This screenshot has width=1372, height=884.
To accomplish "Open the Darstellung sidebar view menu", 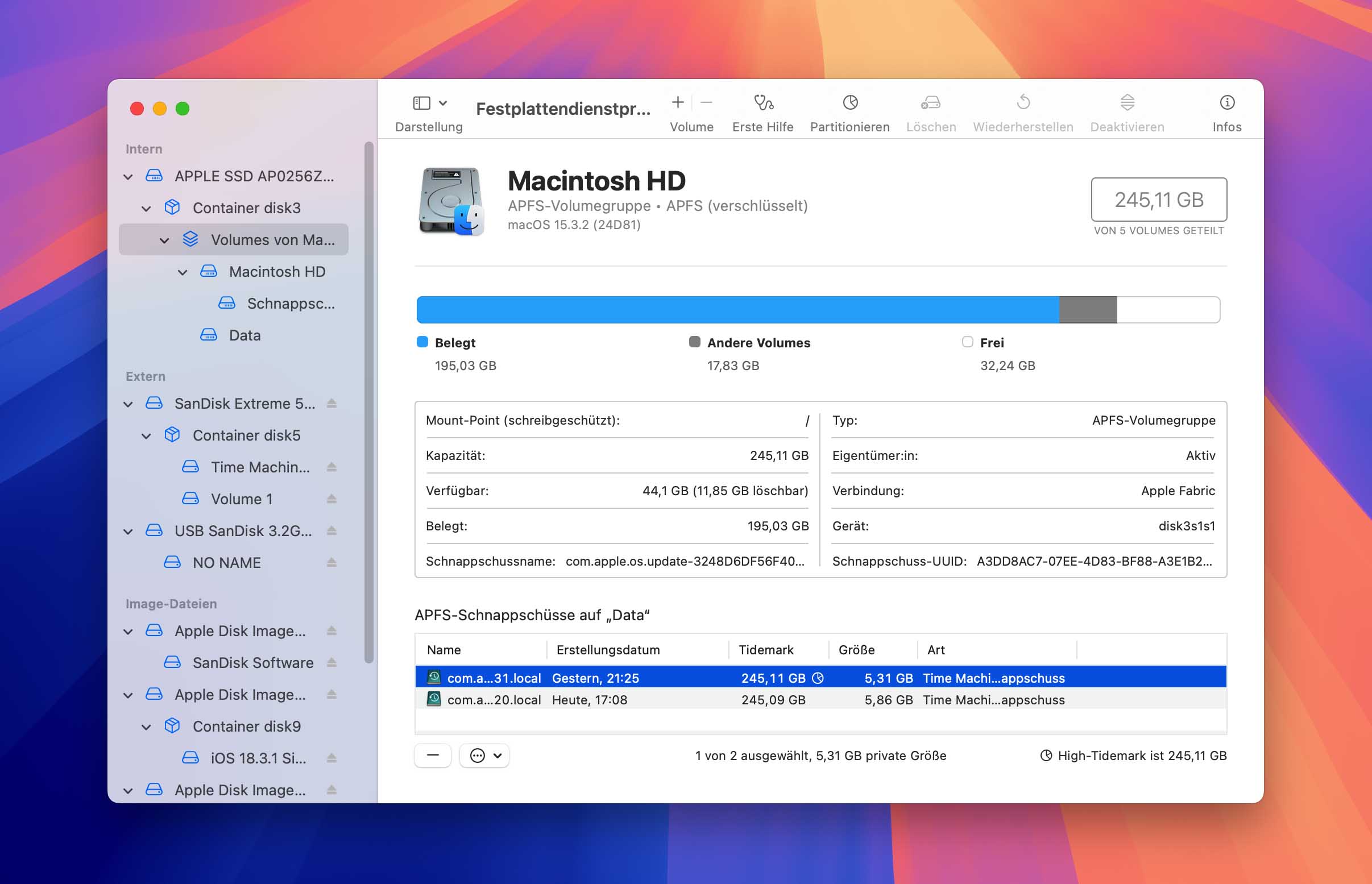I will coord(429,103).
